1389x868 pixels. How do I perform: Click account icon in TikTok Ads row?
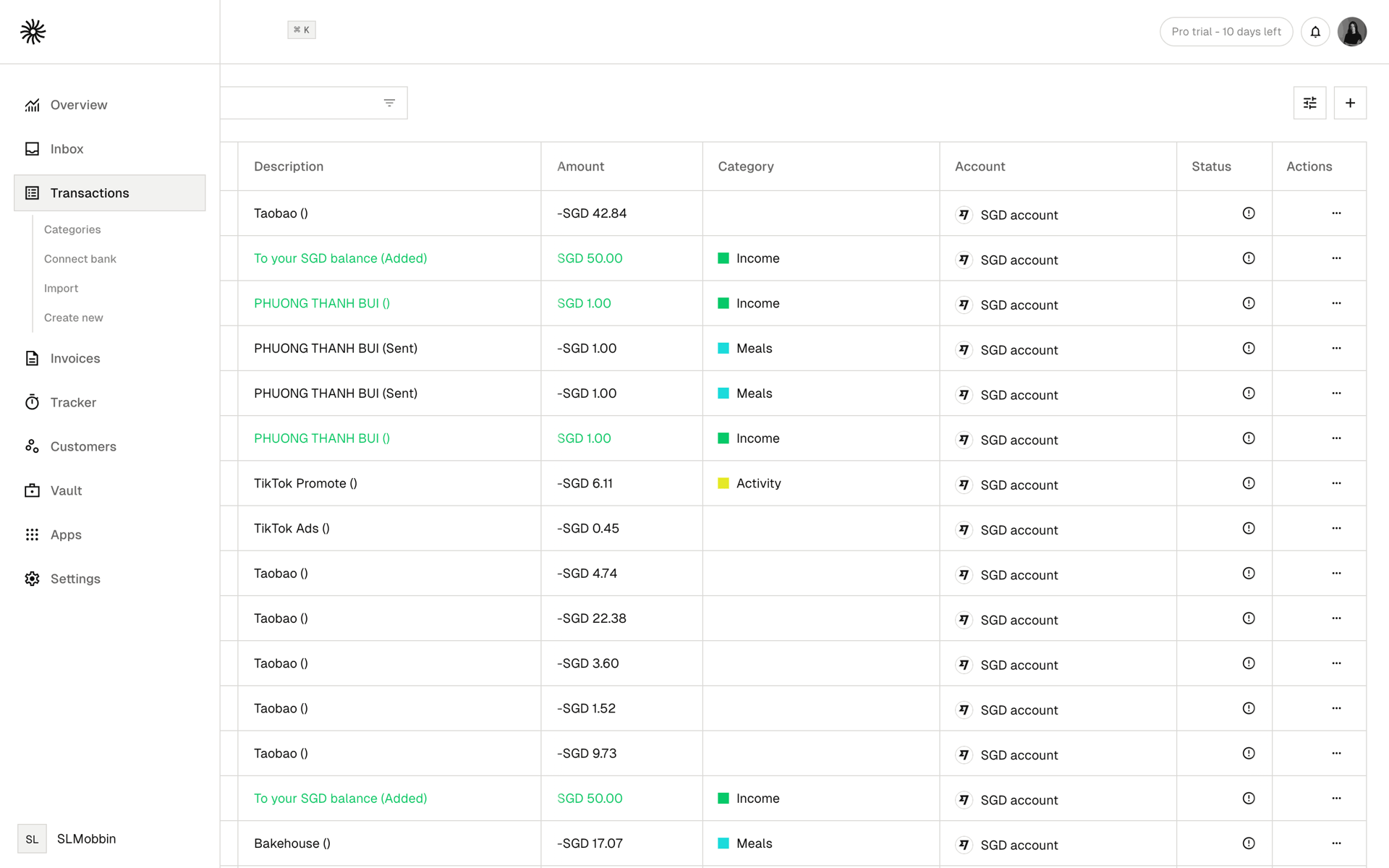[964, 529]
